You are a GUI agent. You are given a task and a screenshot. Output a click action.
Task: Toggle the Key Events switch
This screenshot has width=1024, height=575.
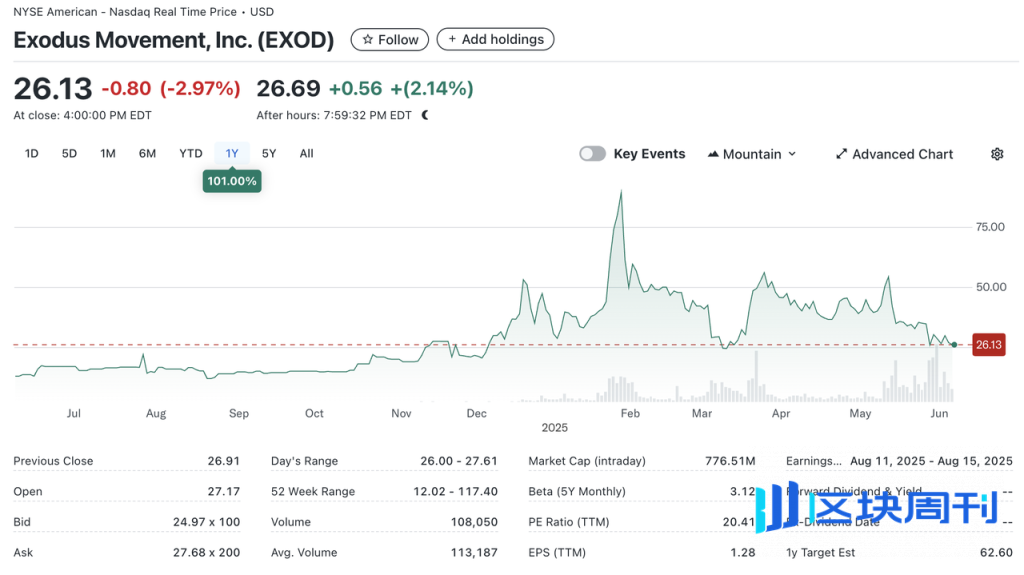tap(592, 154)
